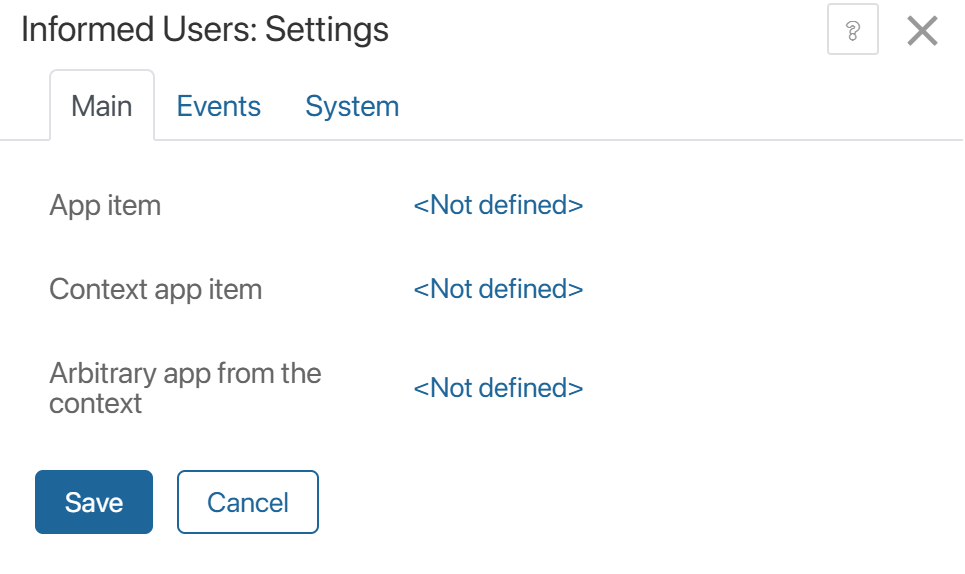Image resolution: width=965 pixels, height=574 pixels.
Task: Click the Context app item label
Action: point(155,289)
